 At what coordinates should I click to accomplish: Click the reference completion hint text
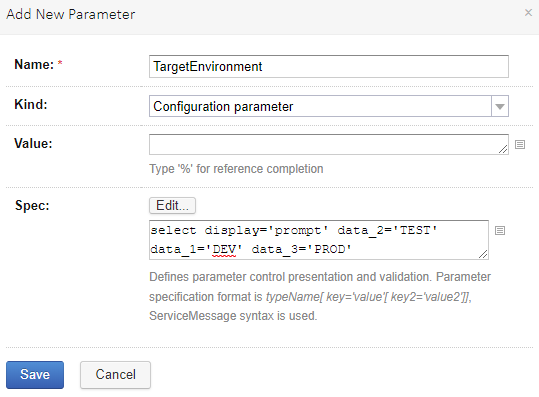[x=236, y=169]
